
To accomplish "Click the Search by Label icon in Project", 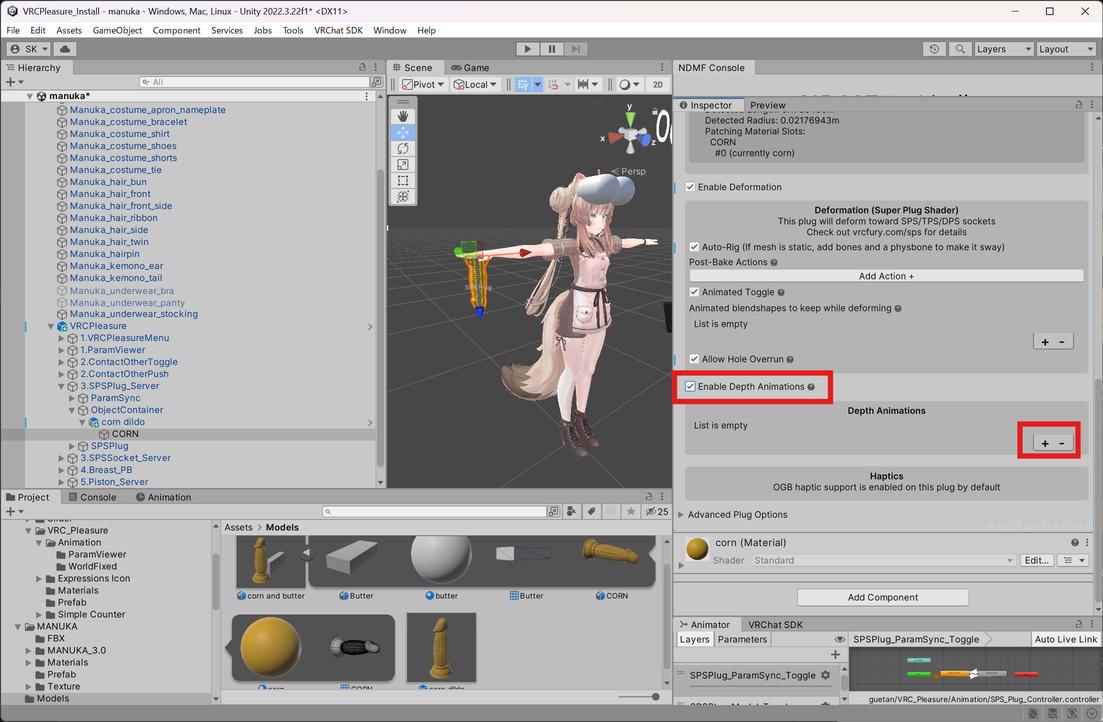I will 592,512.
